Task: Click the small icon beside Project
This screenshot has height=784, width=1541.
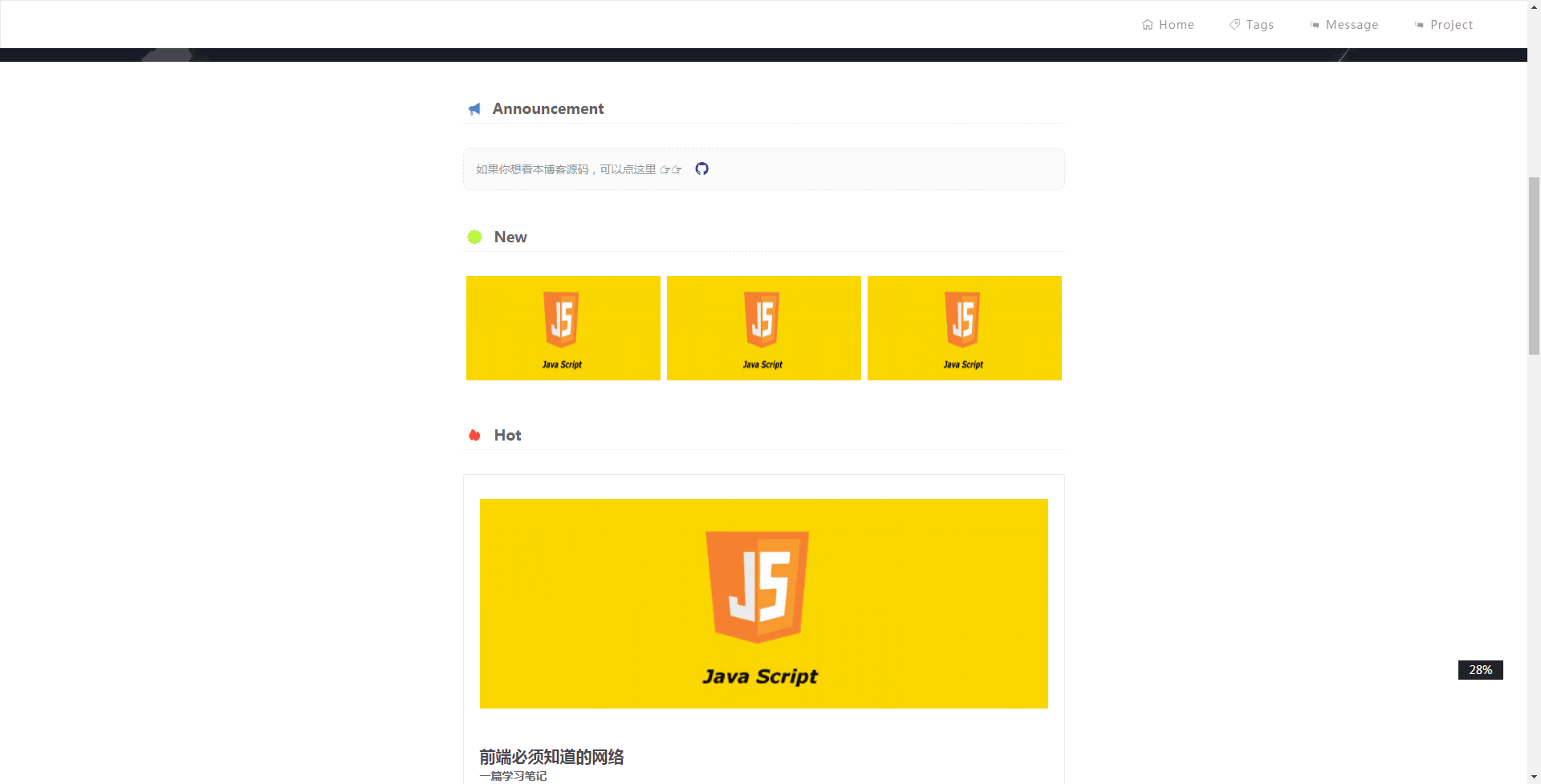Action: click(1419, 25)
